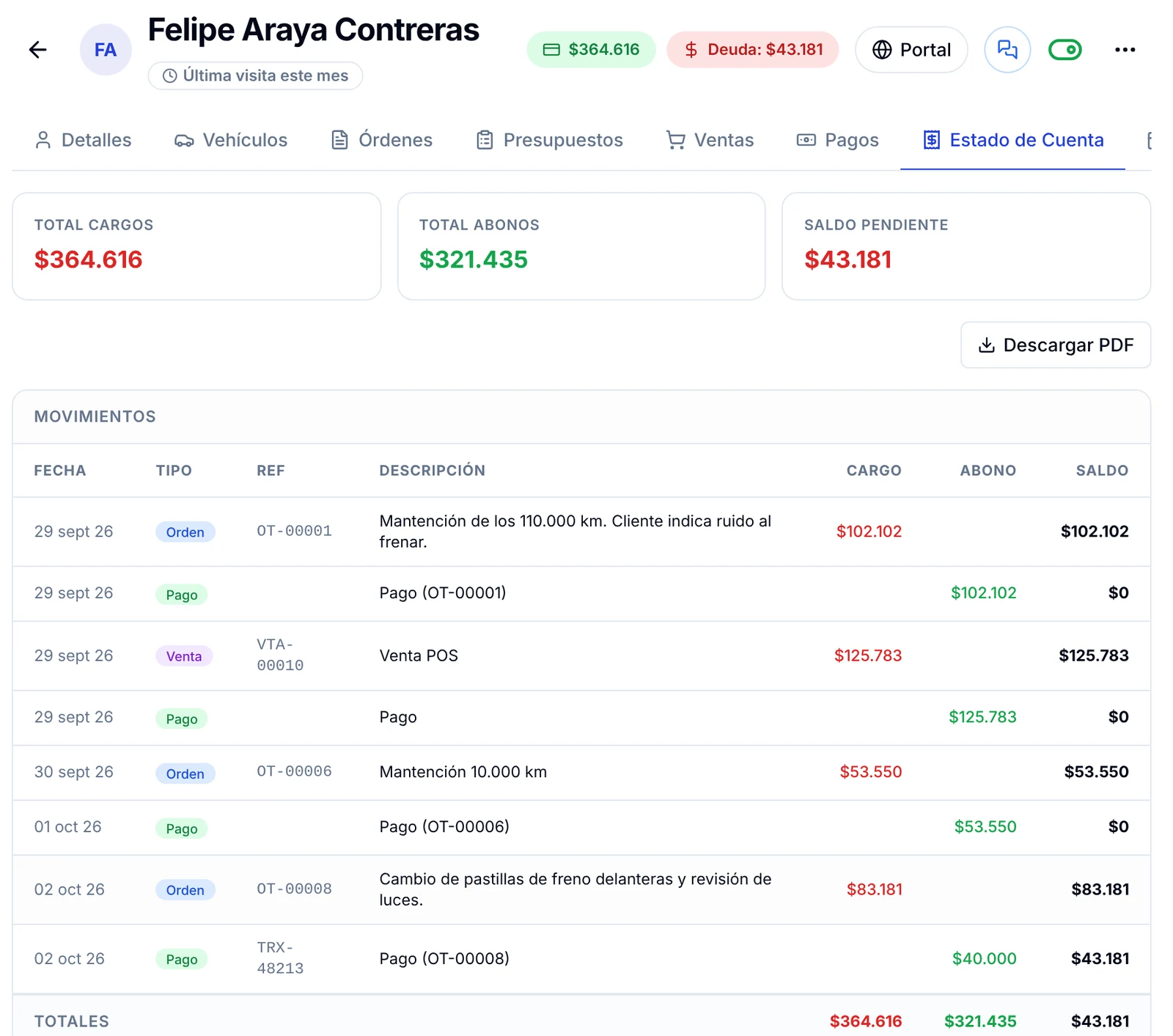Click the Orden badge in OT-00001 row
1173x1036 pixels.
tap(185, 532)
